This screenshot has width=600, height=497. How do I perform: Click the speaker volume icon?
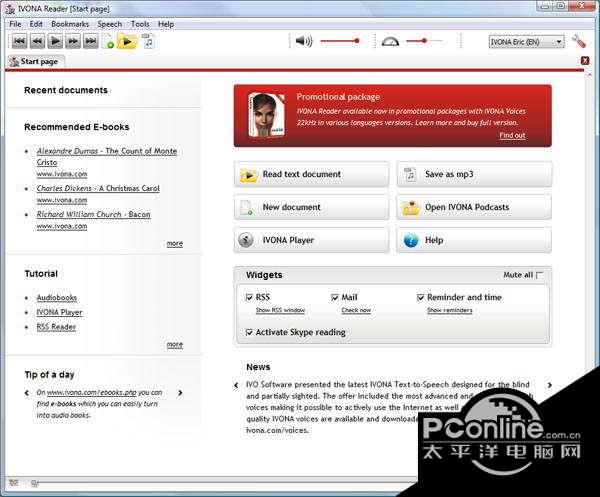(304, 41)
